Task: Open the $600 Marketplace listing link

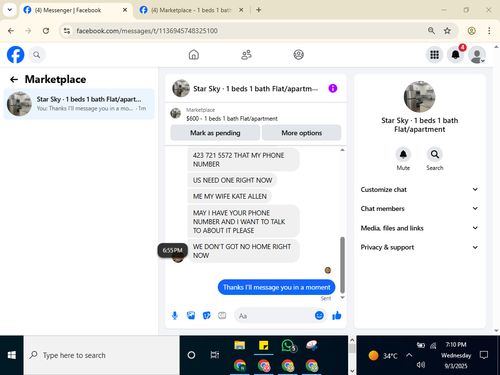Action: pos(232,119)
